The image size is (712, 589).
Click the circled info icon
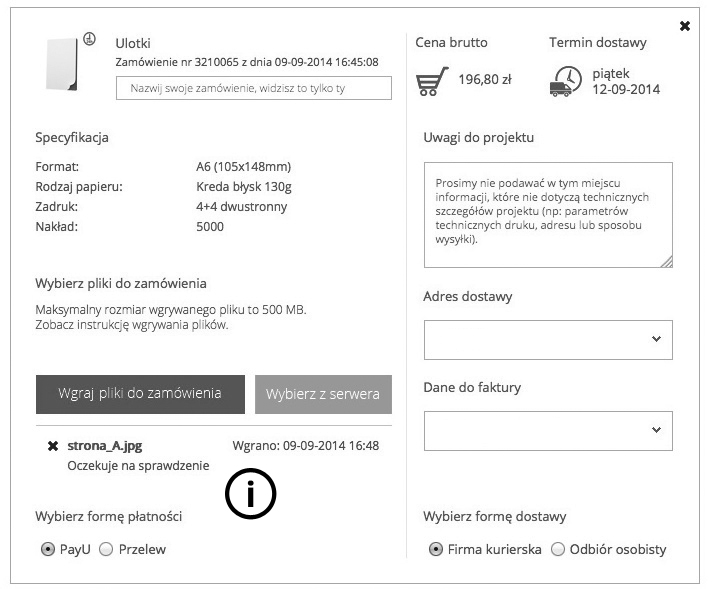tap(250, 494)
